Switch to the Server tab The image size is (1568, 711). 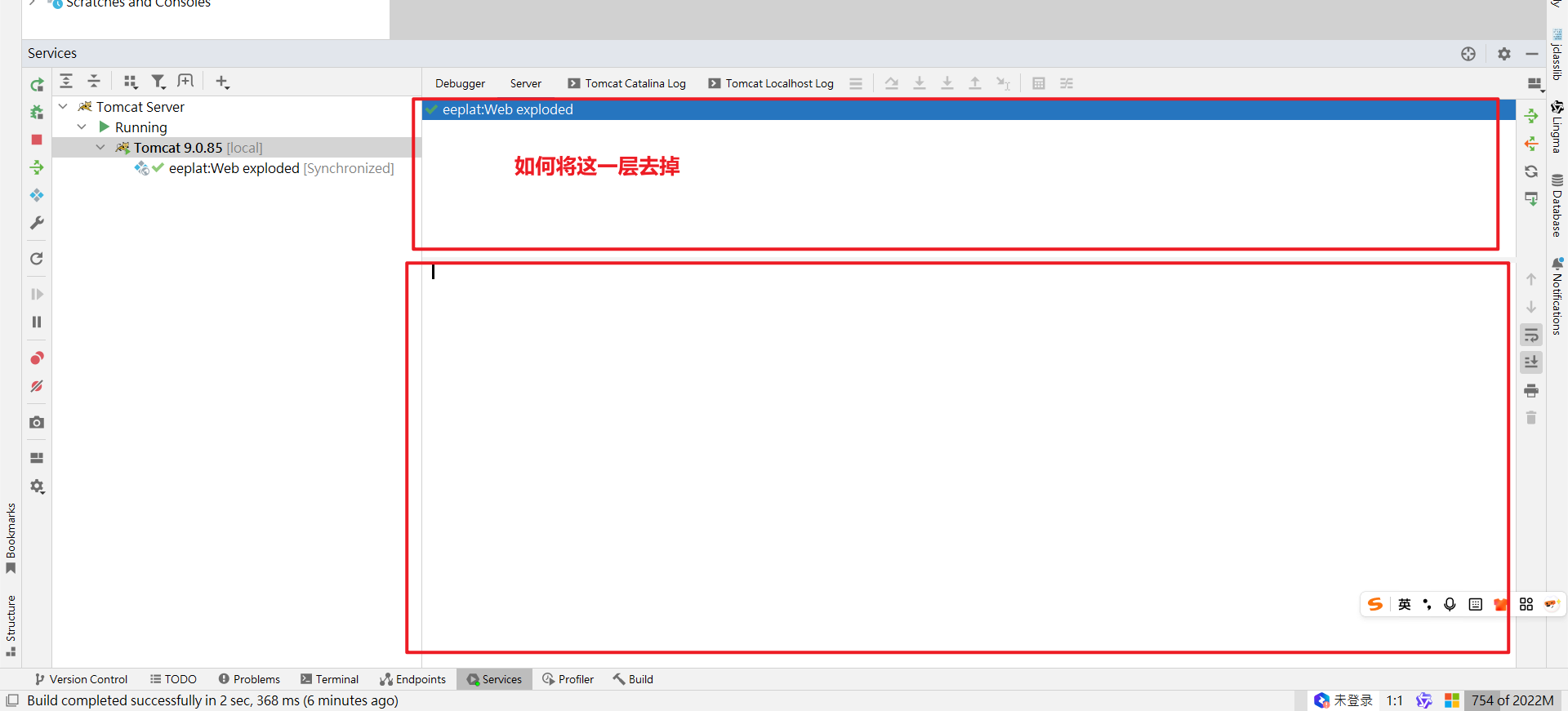[526, 83]
